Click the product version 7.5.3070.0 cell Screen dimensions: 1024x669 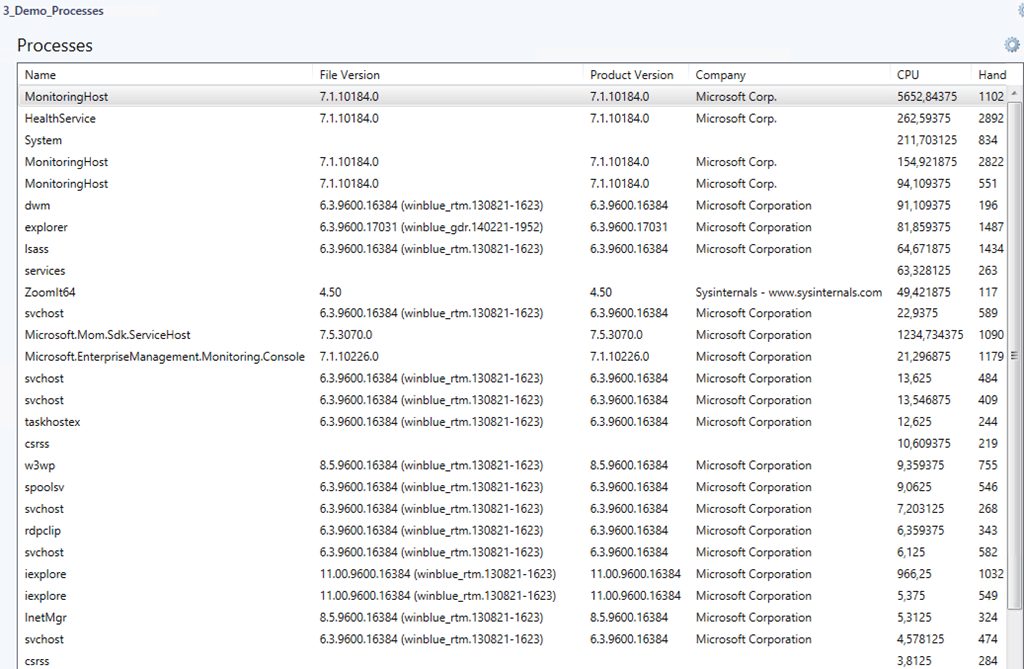click(616, 334)
